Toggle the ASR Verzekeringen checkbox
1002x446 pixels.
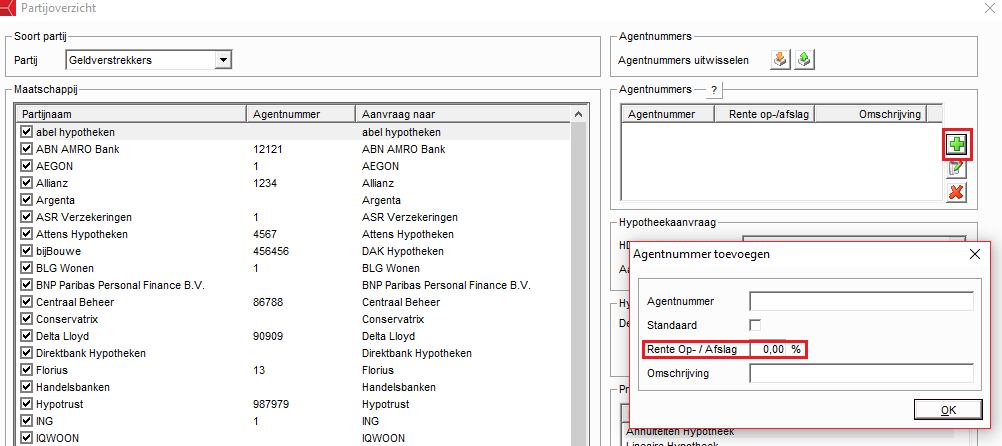coord(26,217)
